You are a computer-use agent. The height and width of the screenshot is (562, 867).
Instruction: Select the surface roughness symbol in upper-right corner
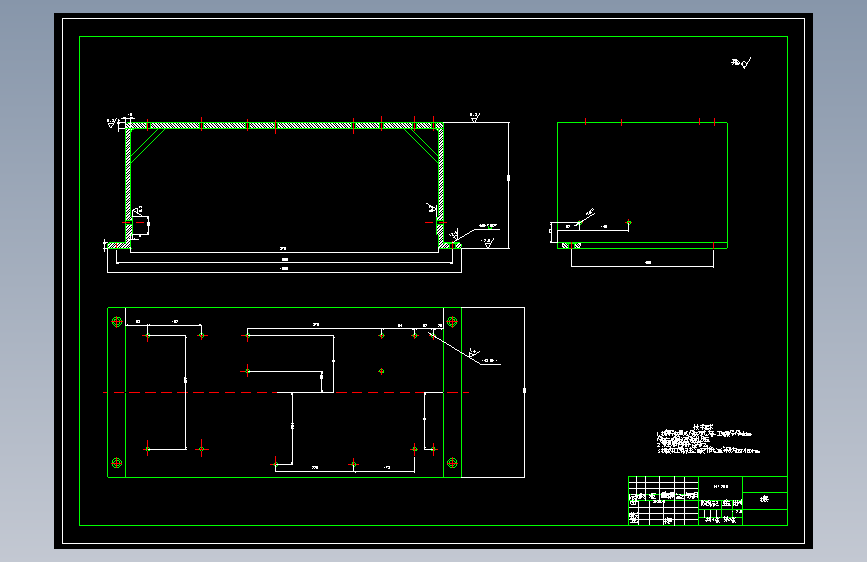[x=741, y=63]
